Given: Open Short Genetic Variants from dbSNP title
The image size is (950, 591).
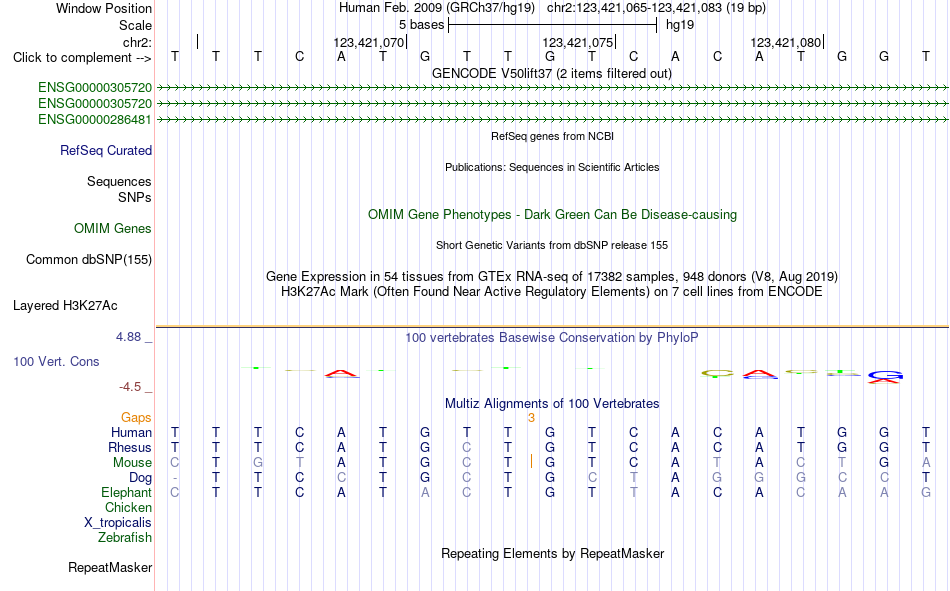Looking at the screenshot, I should [552, 245].
